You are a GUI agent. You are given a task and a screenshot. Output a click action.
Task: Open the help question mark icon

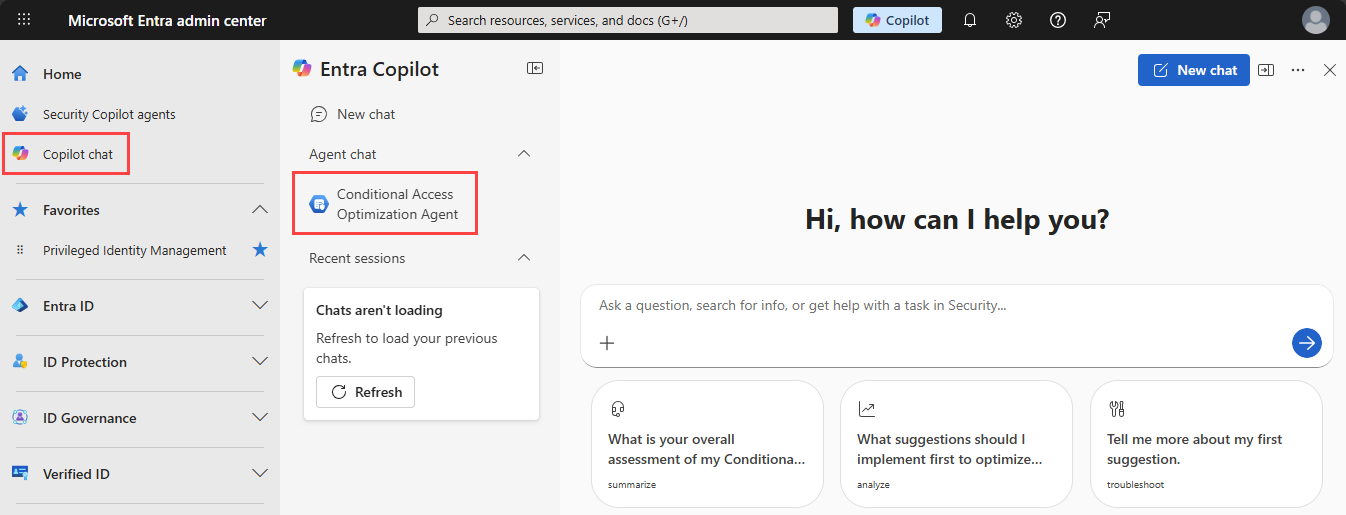tap(1058, 20)
